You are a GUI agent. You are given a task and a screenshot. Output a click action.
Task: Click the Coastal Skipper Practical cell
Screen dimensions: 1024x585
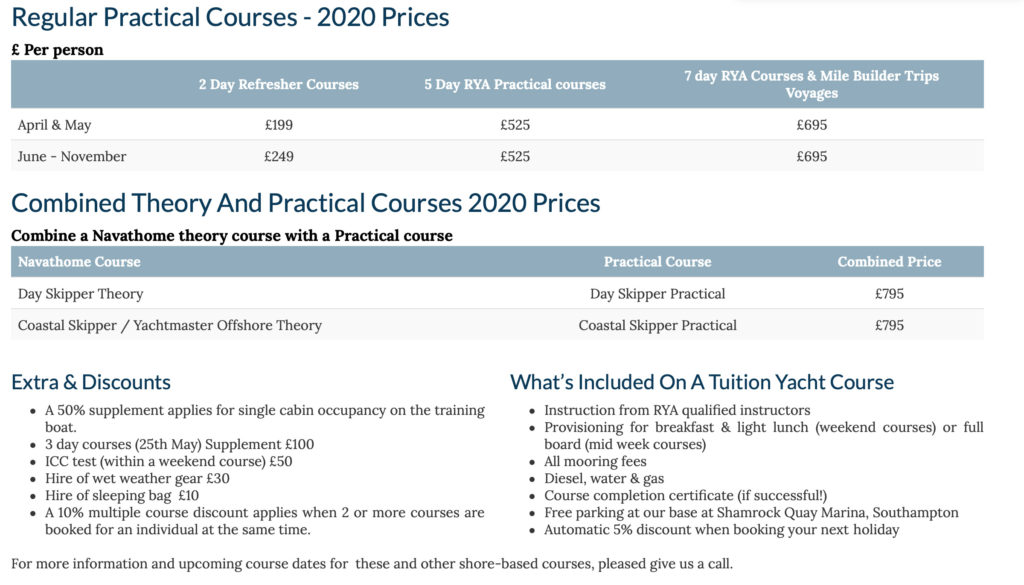pyautogui.click(x=658, y=325)
